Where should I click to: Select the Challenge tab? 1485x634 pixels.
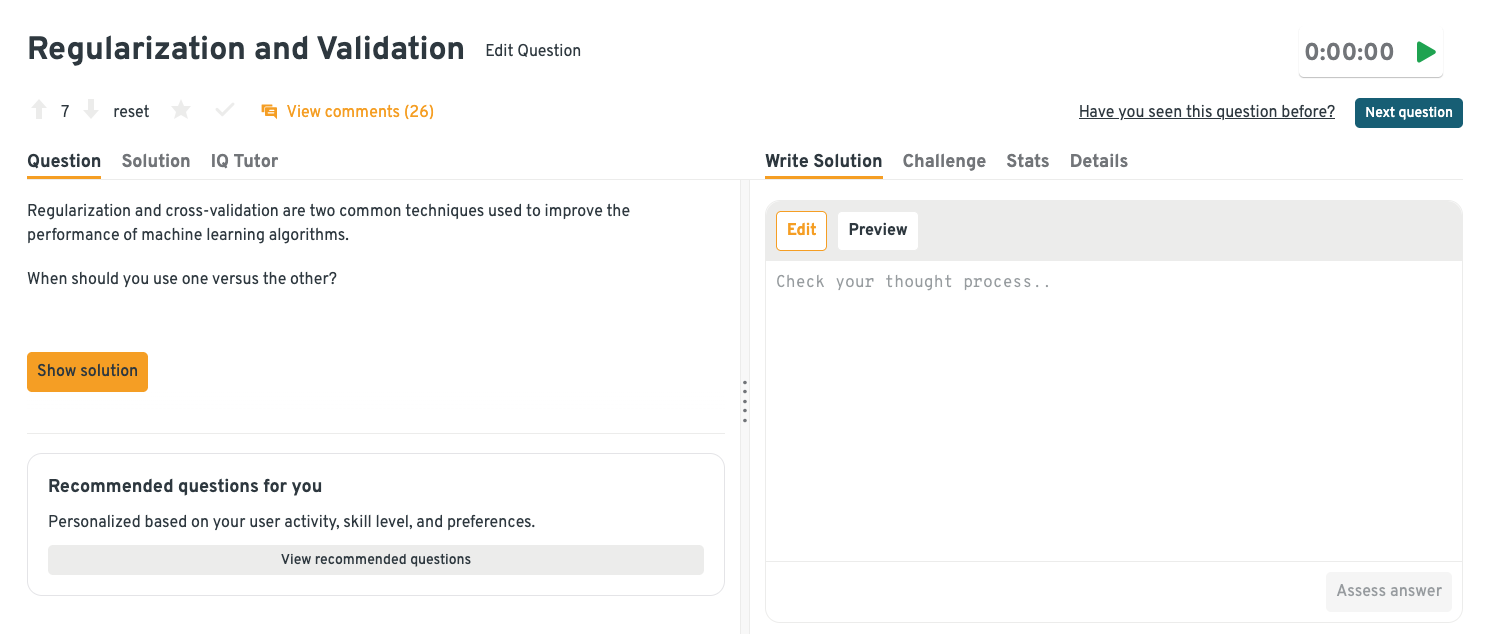point(944,161)
